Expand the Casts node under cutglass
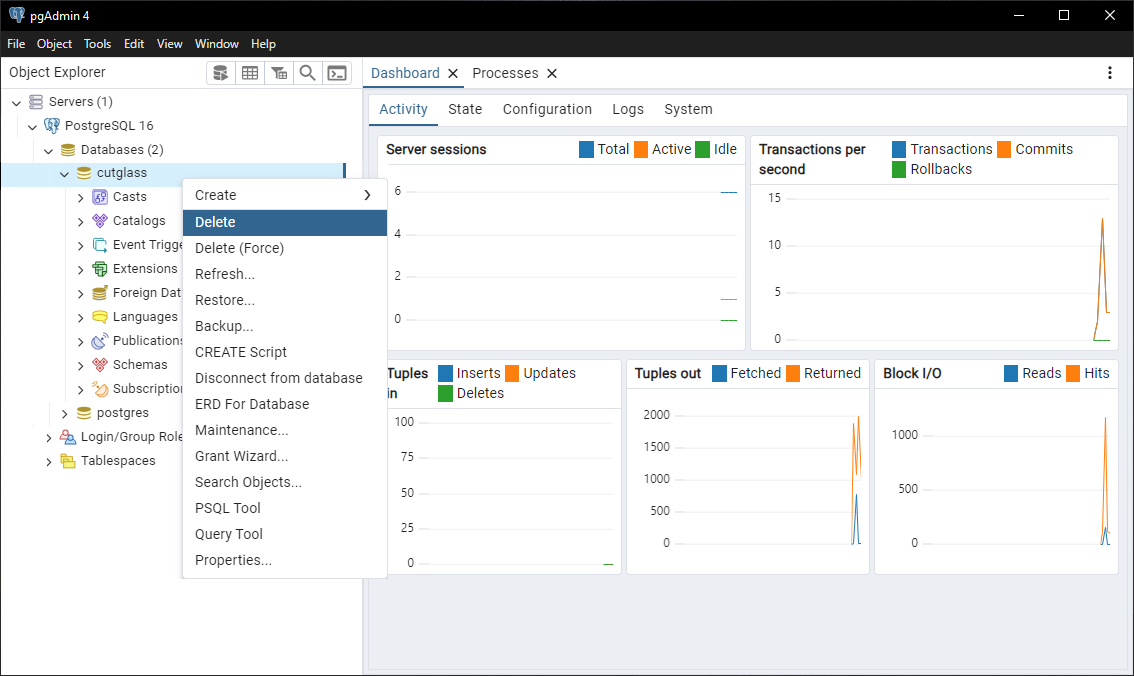The width and height of the screenshot is (1134, 676). click(x=81, y=197)
